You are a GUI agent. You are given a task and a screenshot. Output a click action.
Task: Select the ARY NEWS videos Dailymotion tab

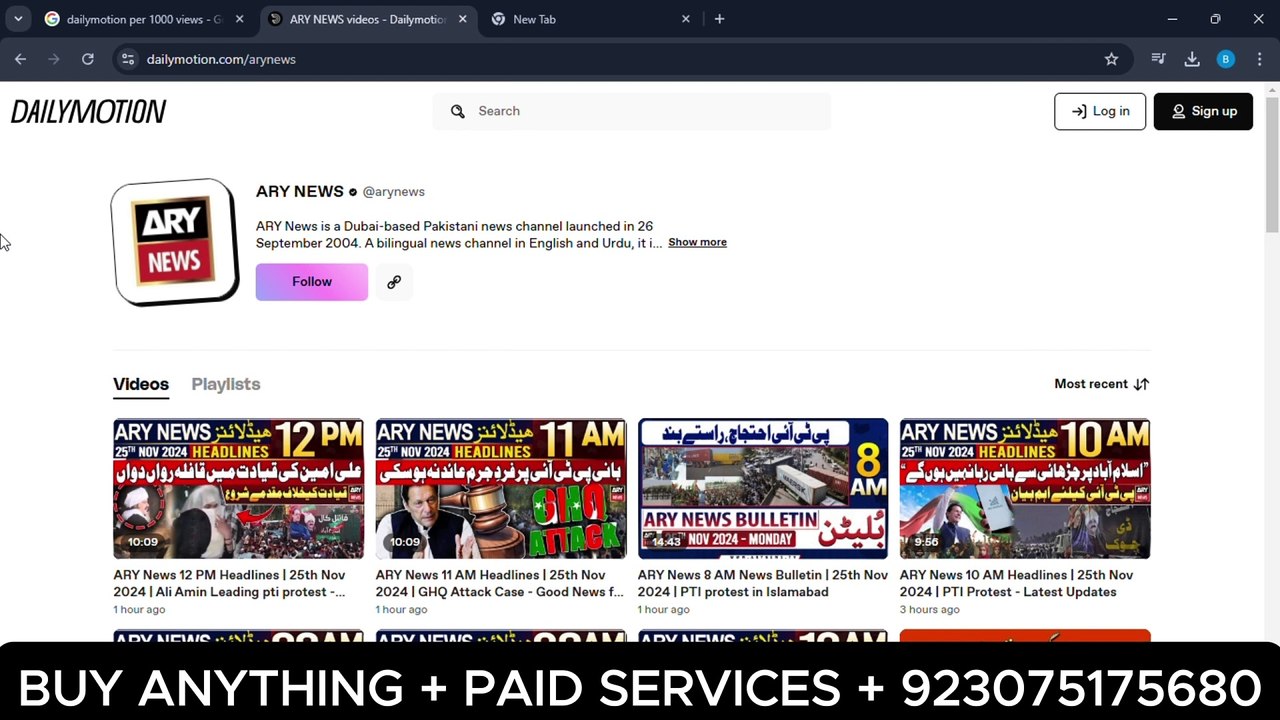point(368,19)
